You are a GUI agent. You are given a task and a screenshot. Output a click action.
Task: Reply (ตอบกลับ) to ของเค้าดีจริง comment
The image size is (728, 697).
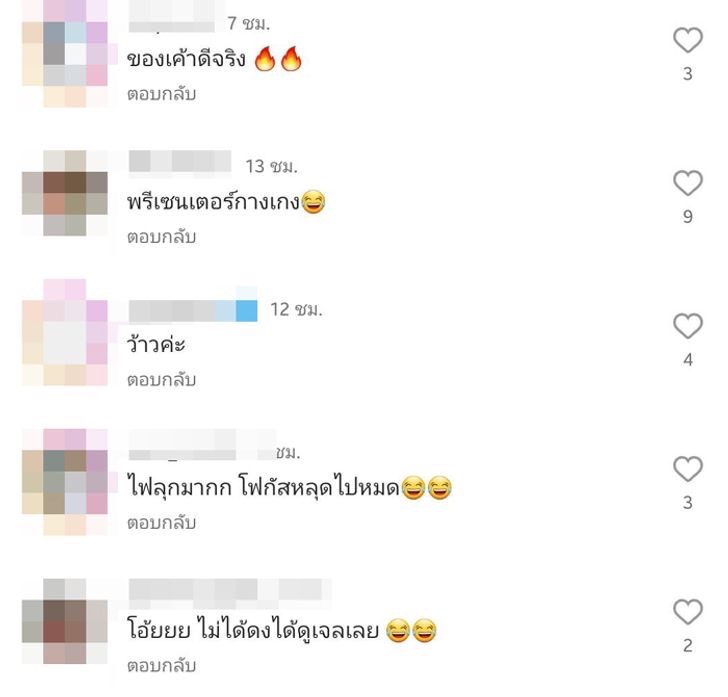tap(162, 94)
